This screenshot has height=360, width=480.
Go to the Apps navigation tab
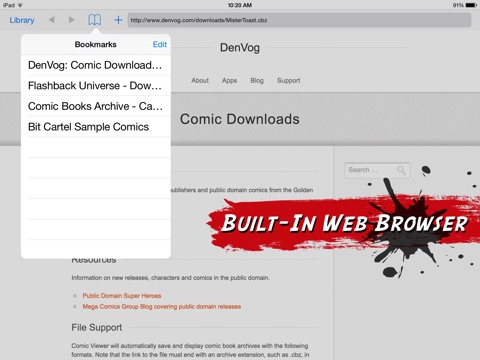click(x=229, y=80)
